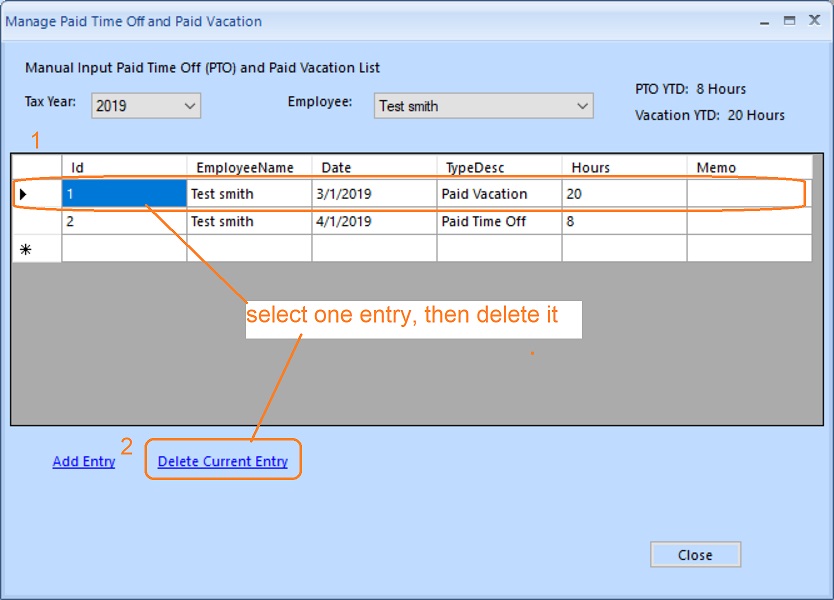
Task: Click the new row asterisk marker
Action: coord(25,250)
